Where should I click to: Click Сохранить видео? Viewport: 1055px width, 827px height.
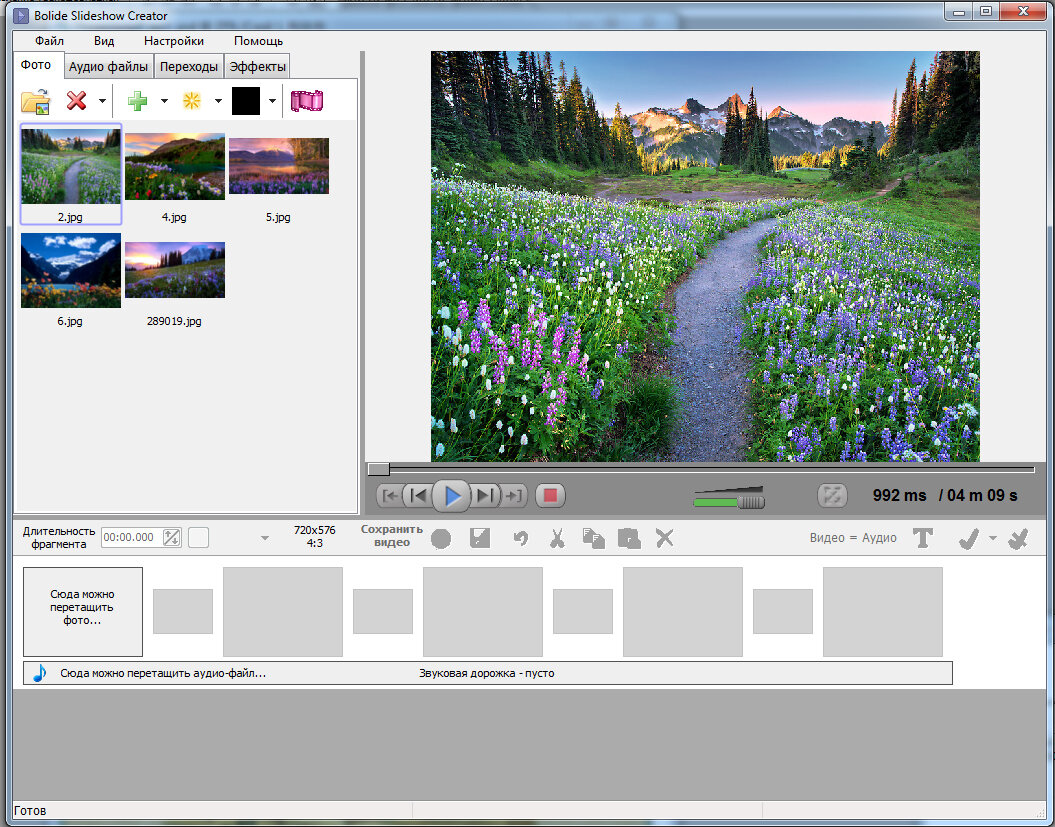coord(391,538)
